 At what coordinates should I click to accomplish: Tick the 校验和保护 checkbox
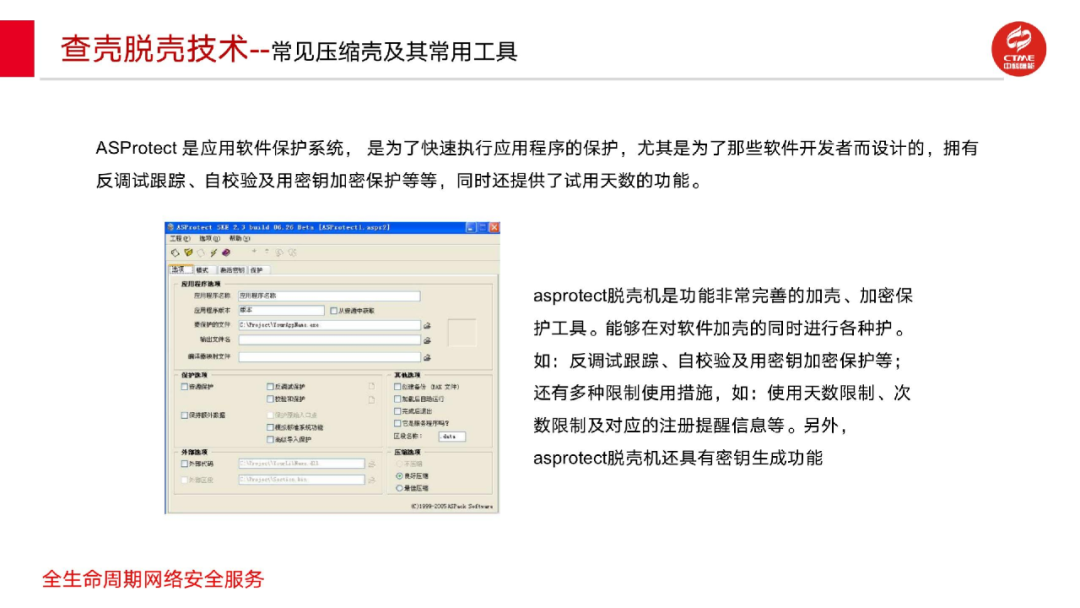(x=270, y=399)
